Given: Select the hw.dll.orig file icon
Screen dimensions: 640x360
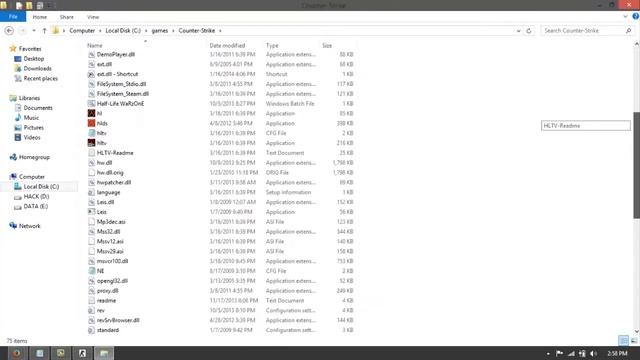Looking at the screenshot, I should click(91, 173).
